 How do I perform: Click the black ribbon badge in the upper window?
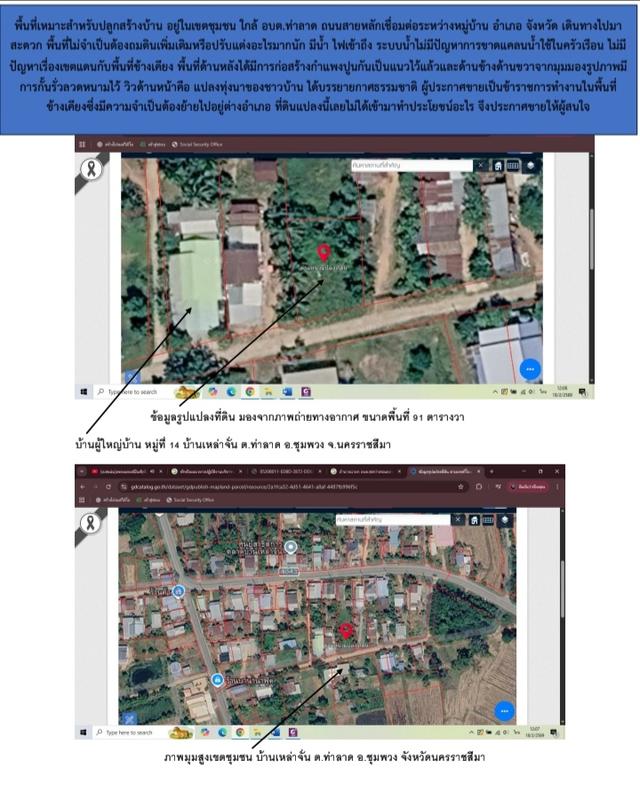[91, 169]
